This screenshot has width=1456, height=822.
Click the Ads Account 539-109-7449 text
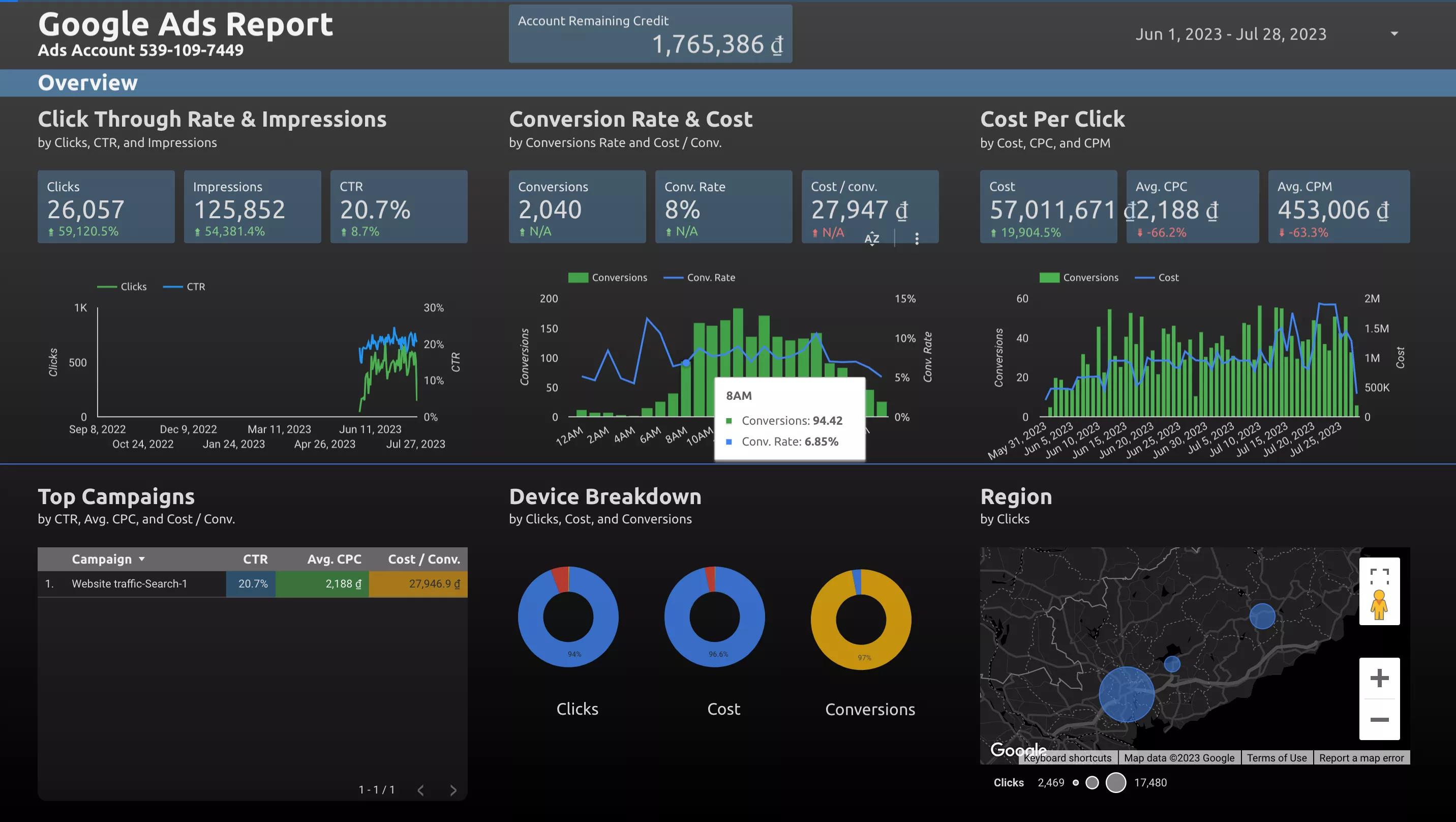[141, 50]
